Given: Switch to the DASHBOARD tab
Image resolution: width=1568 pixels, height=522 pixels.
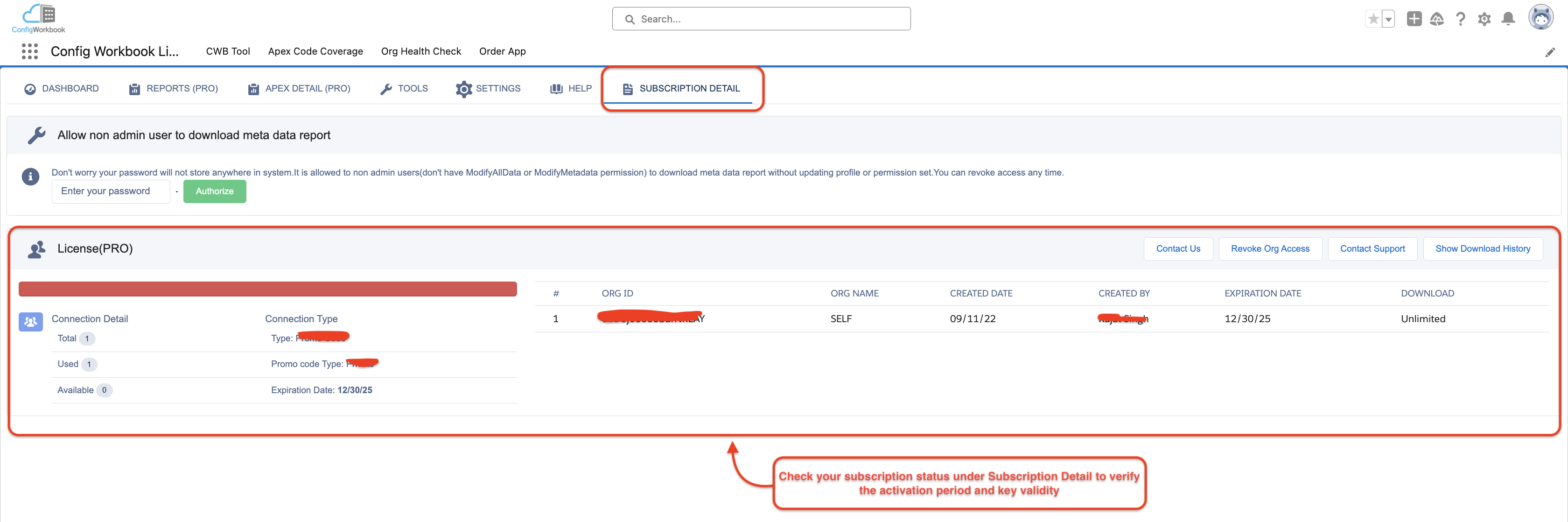Looking at the screenshot, I should (61, 89).
